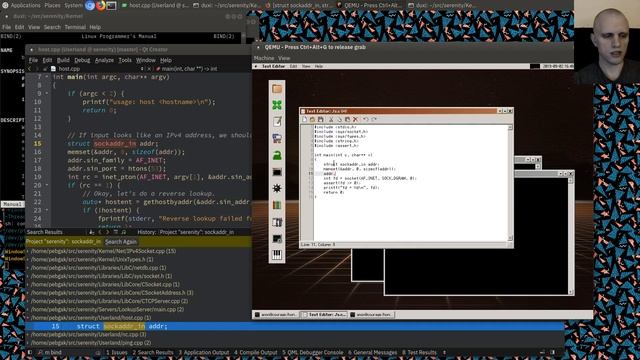Screen dimensions: 640x360
Task: Open the View menu in QEMU window
Action: click(x=284, y=58)
